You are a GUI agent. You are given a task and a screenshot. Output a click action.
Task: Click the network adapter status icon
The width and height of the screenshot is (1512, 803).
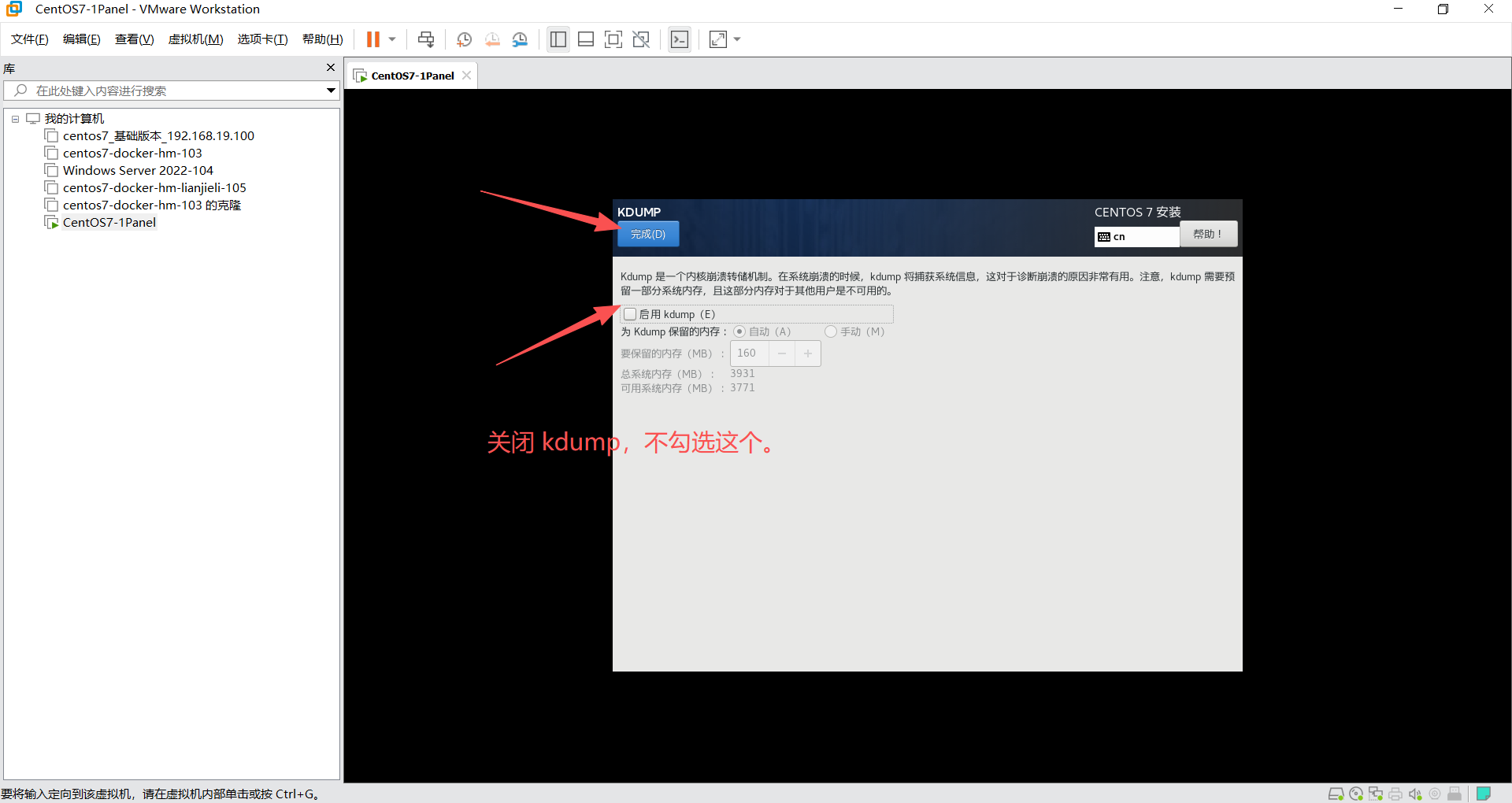click(x=1376, y=794)
